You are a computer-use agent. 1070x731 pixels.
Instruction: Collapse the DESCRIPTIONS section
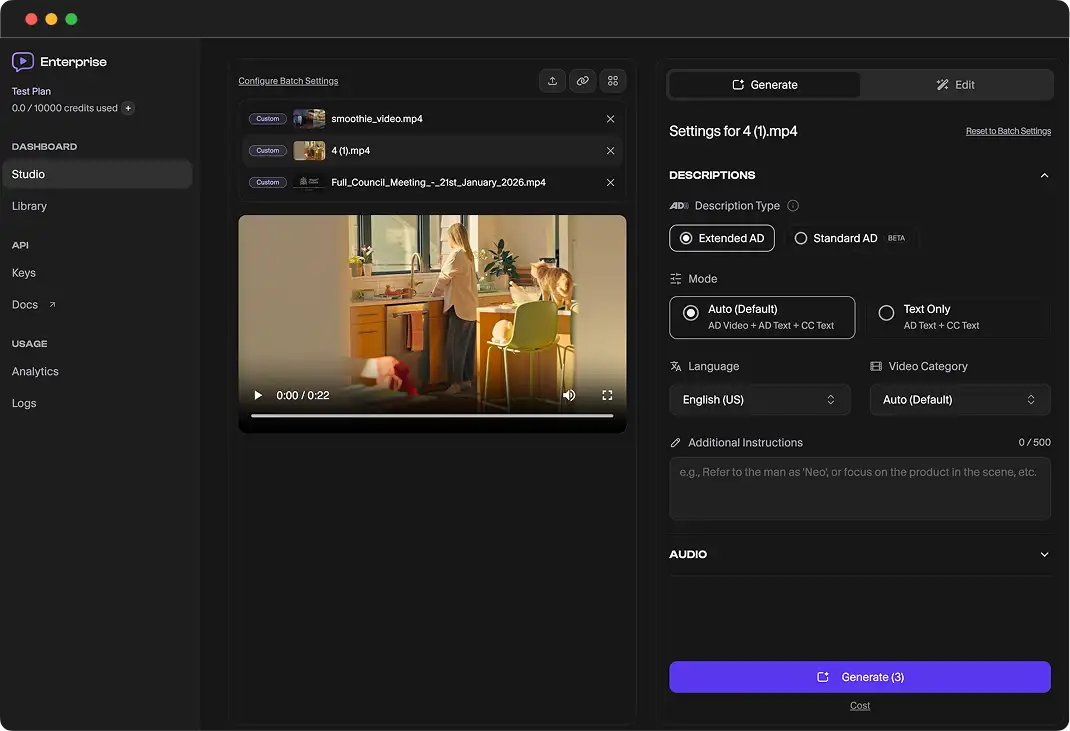click(1044, 175)
